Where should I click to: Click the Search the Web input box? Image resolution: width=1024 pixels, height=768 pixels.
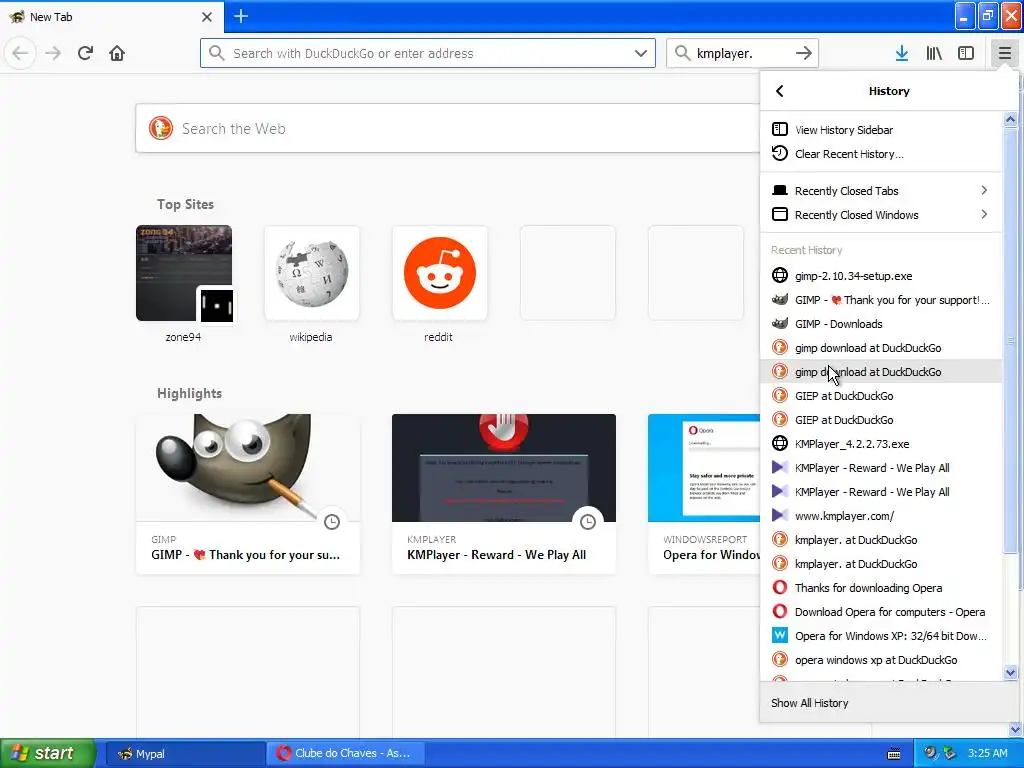447,129
